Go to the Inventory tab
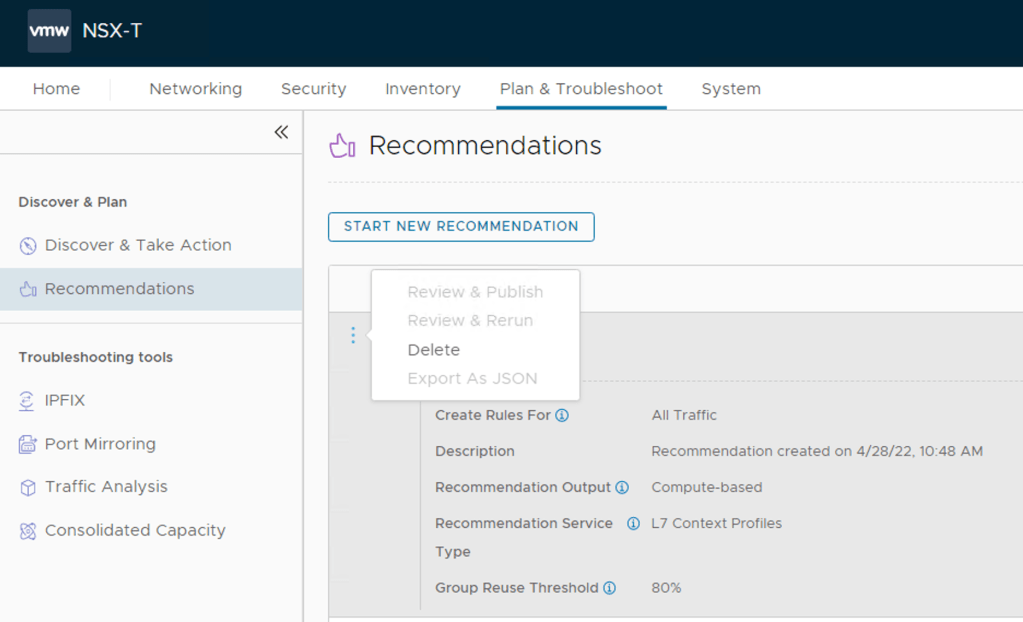This screenshot has width=1023, height=622. pos(422,89)
